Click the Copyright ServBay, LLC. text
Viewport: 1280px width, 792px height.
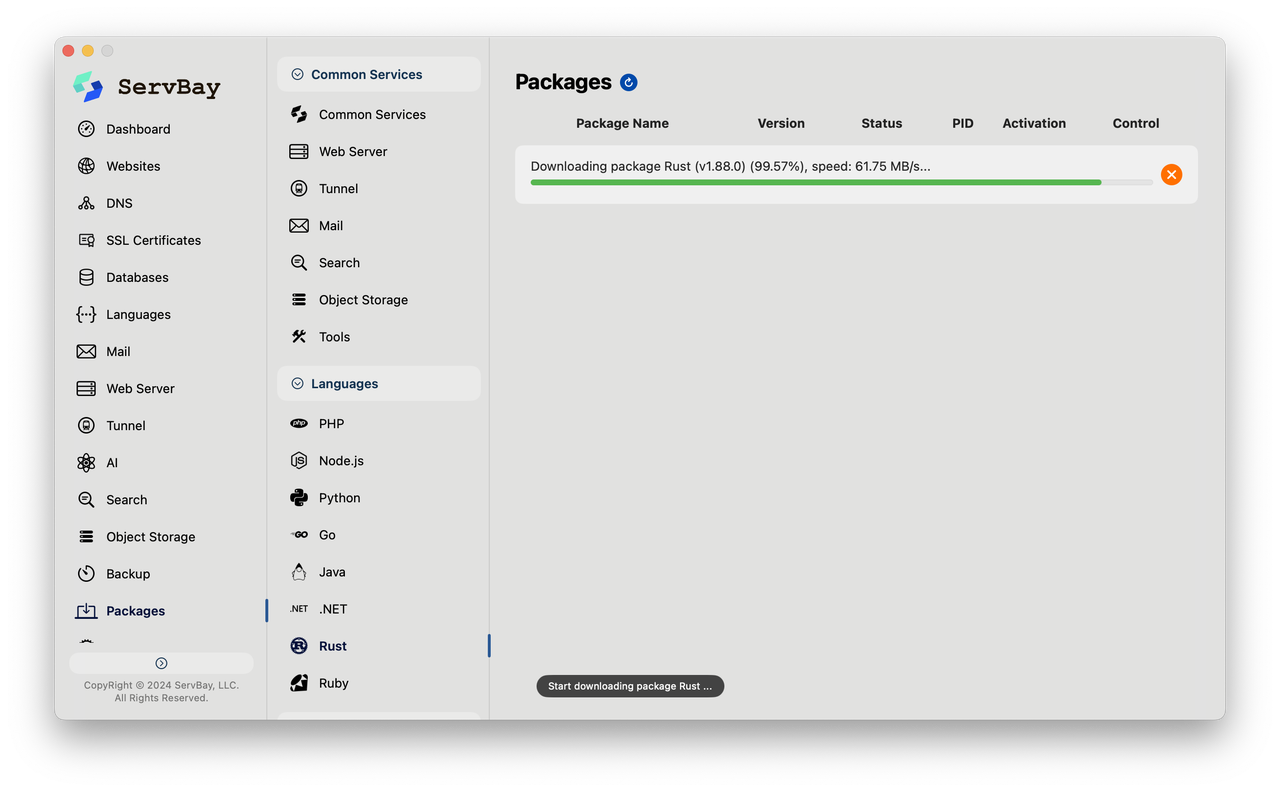click(161, 691)
